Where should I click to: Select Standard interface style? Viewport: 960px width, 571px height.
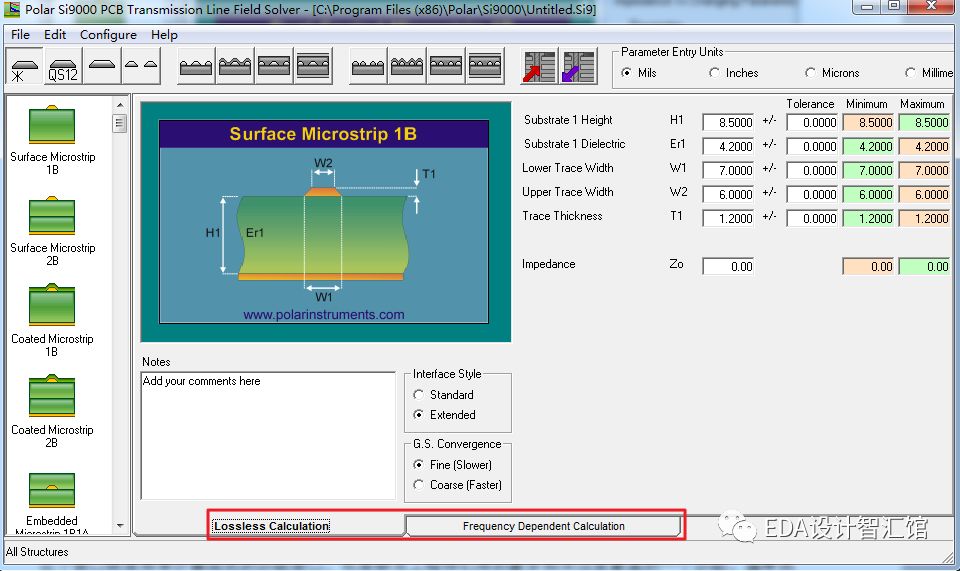click(444, 395)
